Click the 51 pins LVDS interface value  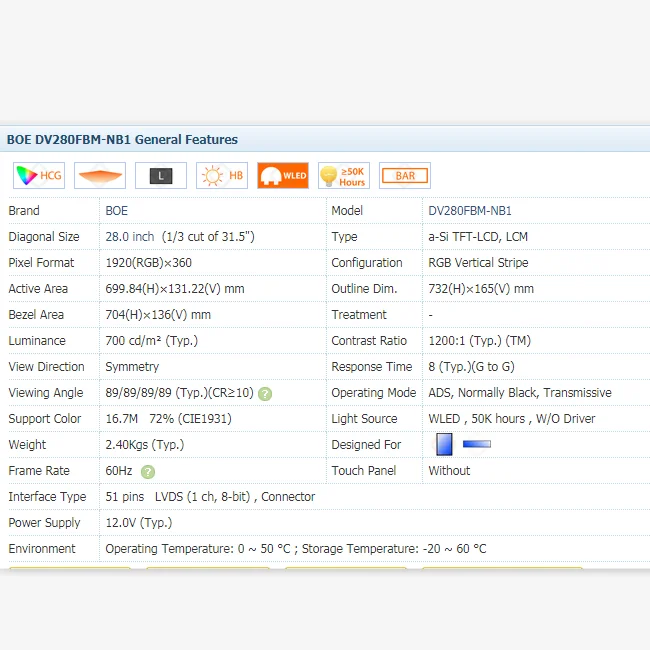point(210,497)
